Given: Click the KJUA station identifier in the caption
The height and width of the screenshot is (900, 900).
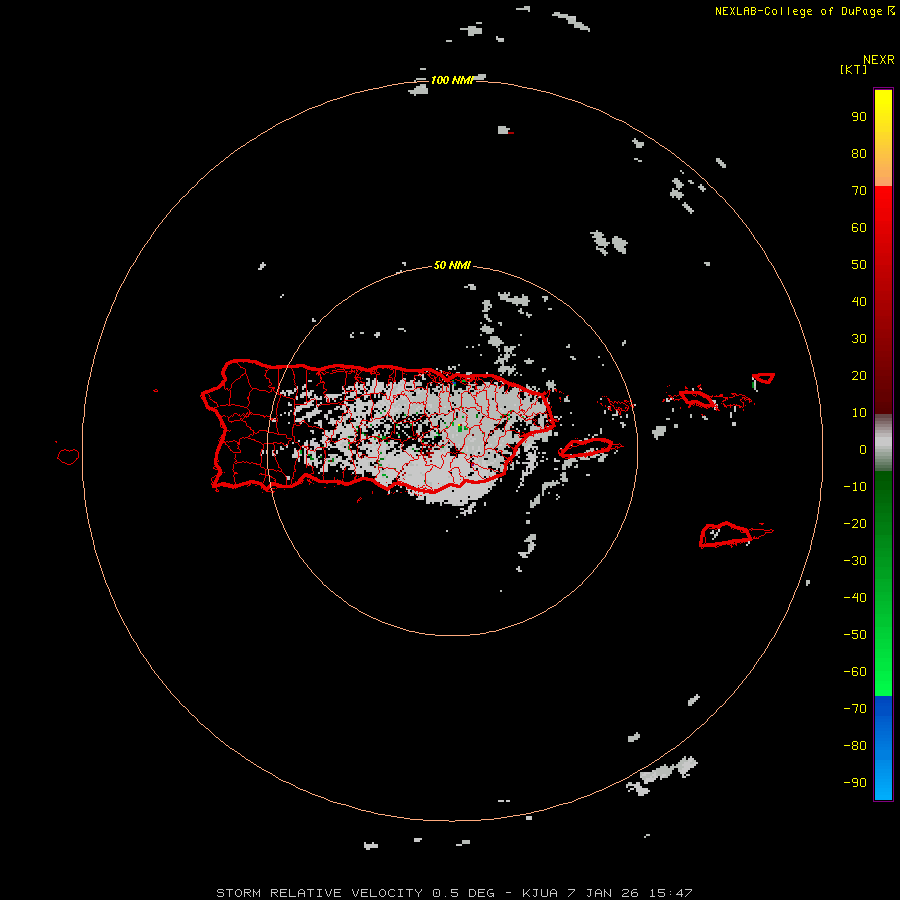Looking at the screenshot, I should (540, 893).
